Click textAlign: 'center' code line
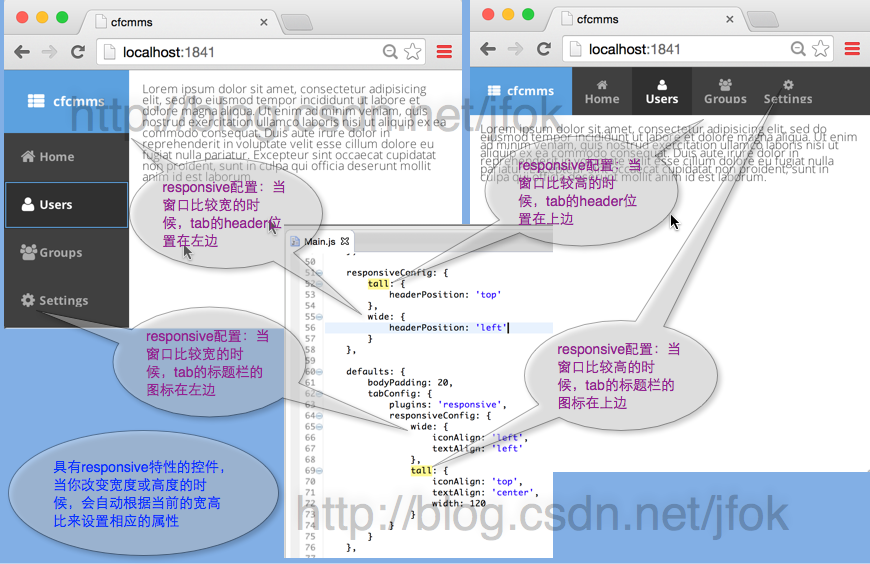This screenshot has height=564, width=870. coord(485,492)
